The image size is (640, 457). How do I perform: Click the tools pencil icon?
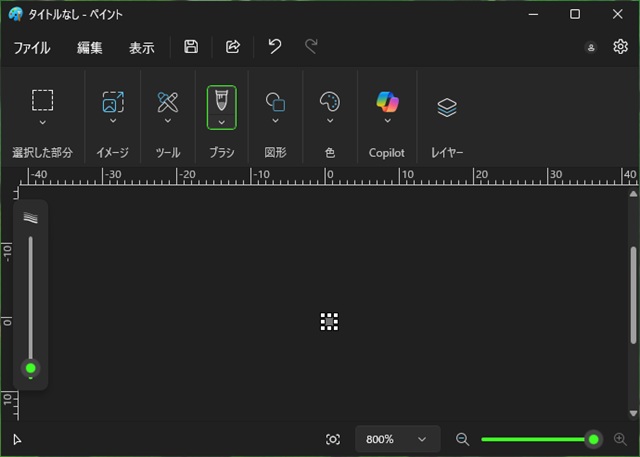168,102
